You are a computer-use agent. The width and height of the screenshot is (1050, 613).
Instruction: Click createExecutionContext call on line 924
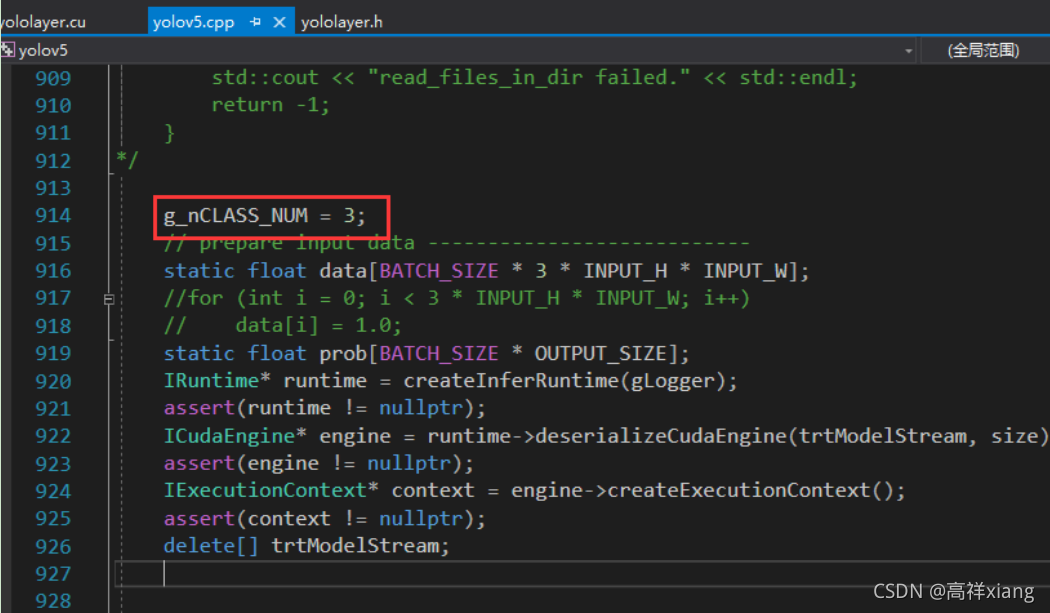739,490
